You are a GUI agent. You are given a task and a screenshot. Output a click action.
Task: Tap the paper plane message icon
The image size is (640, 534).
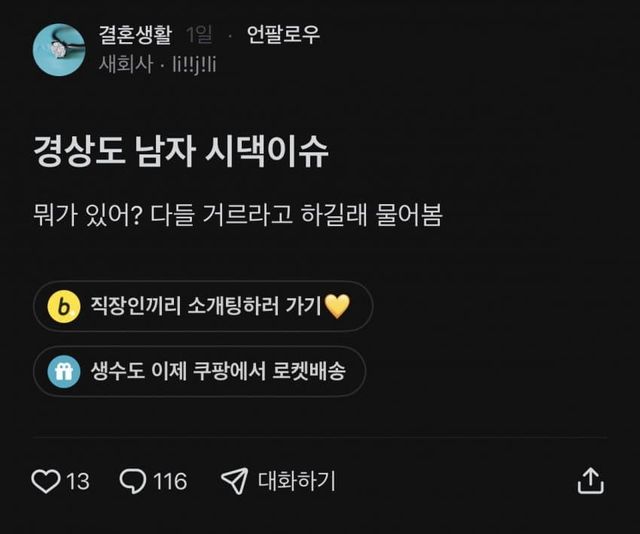click(x=234, y=481)
